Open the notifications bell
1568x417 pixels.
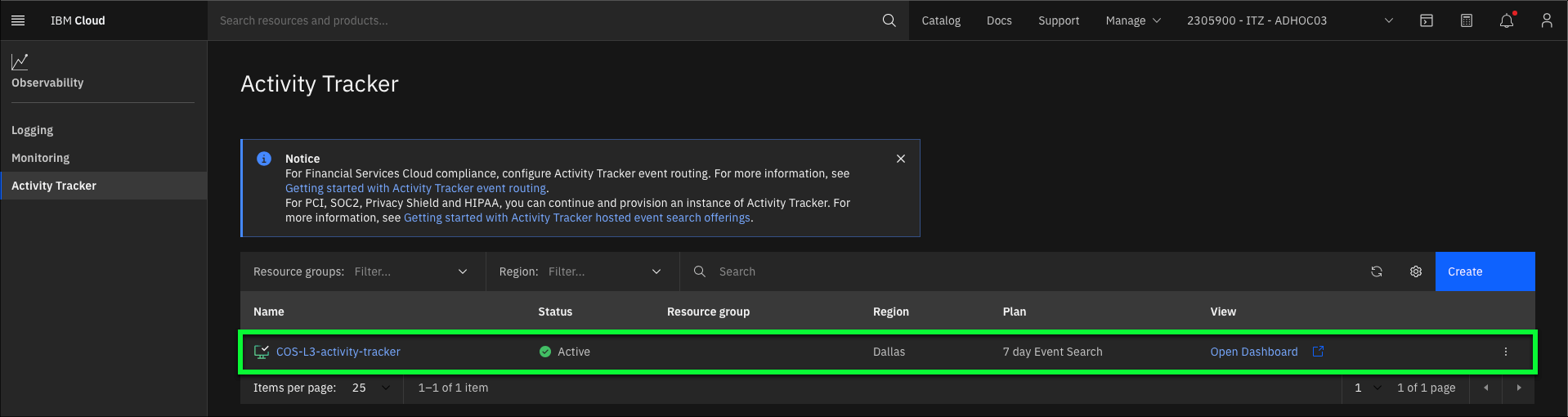1507,20
